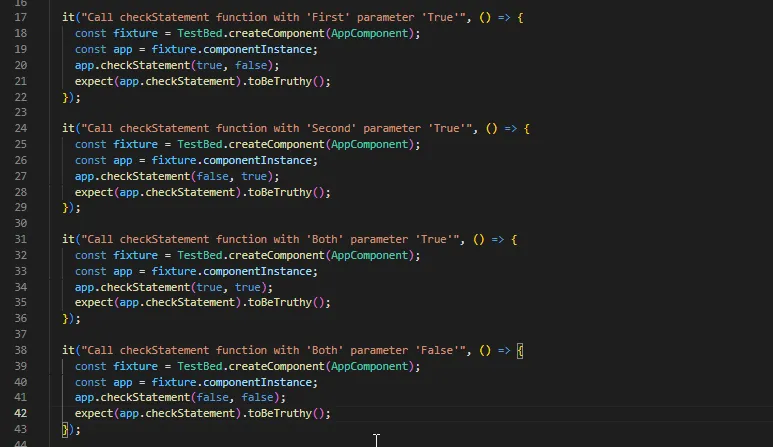Click line number 31 in the gutter
Screen dimensions: 773x447
pyautogui.click(x=21, y=239)
